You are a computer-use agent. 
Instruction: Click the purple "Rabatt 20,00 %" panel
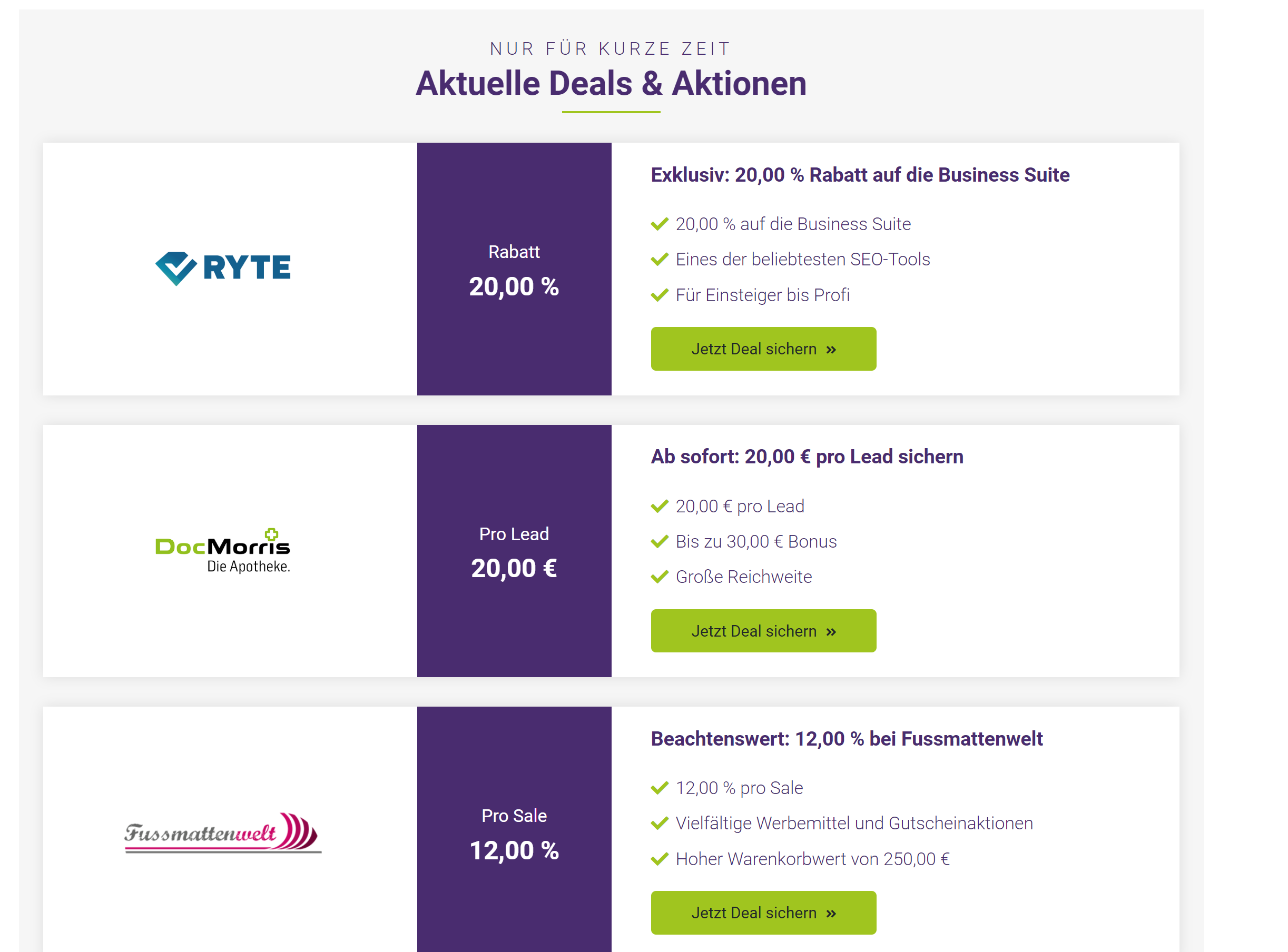click(x=514, y=269)
